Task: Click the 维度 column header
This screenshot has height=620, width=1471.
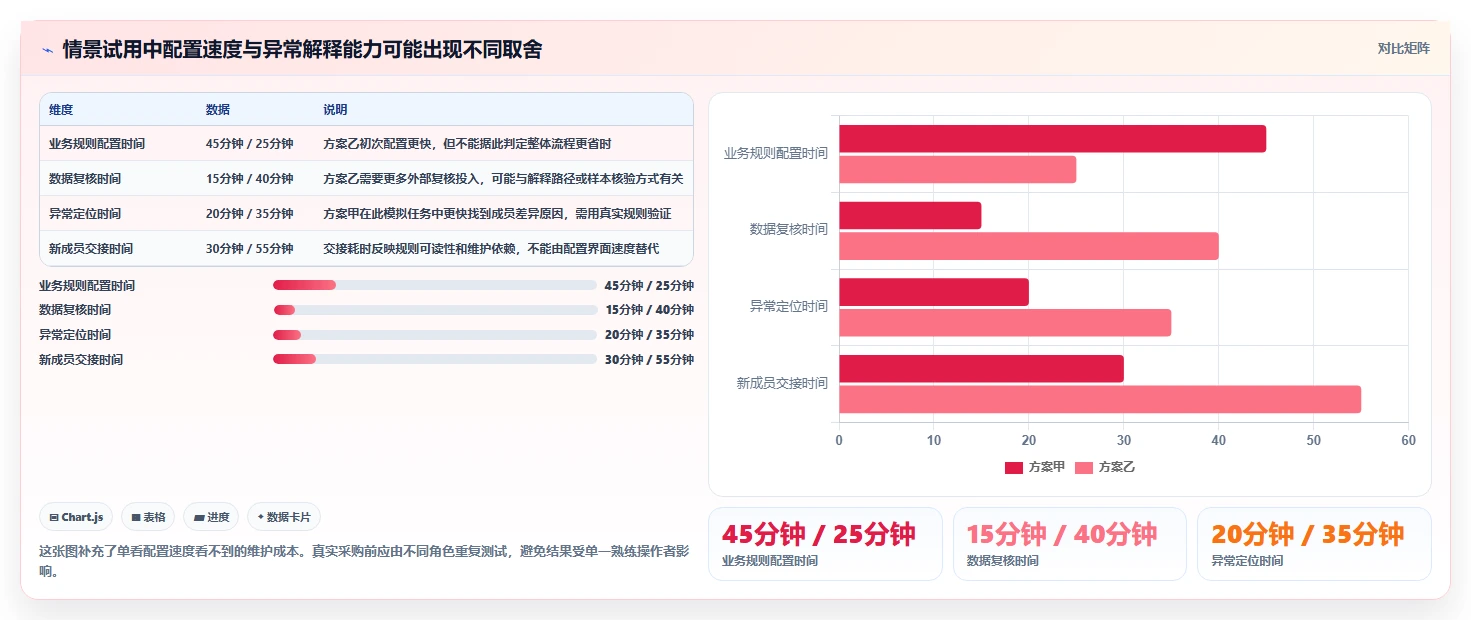Action: 61,110
